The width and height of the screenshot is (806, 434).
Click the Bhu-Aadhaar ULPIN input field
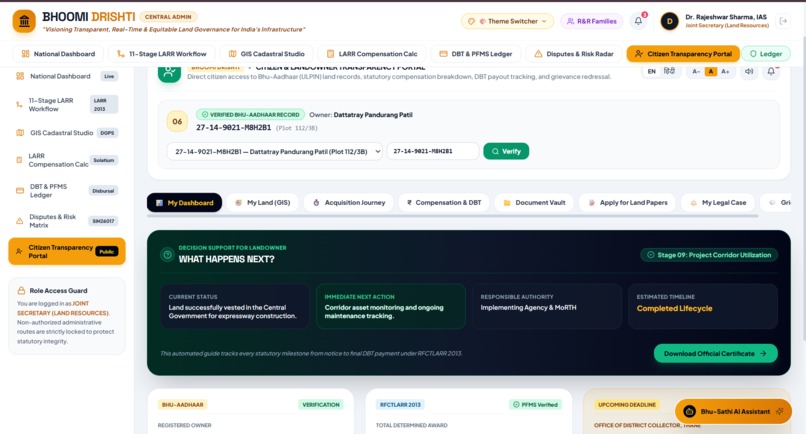(x=433, y=151)
